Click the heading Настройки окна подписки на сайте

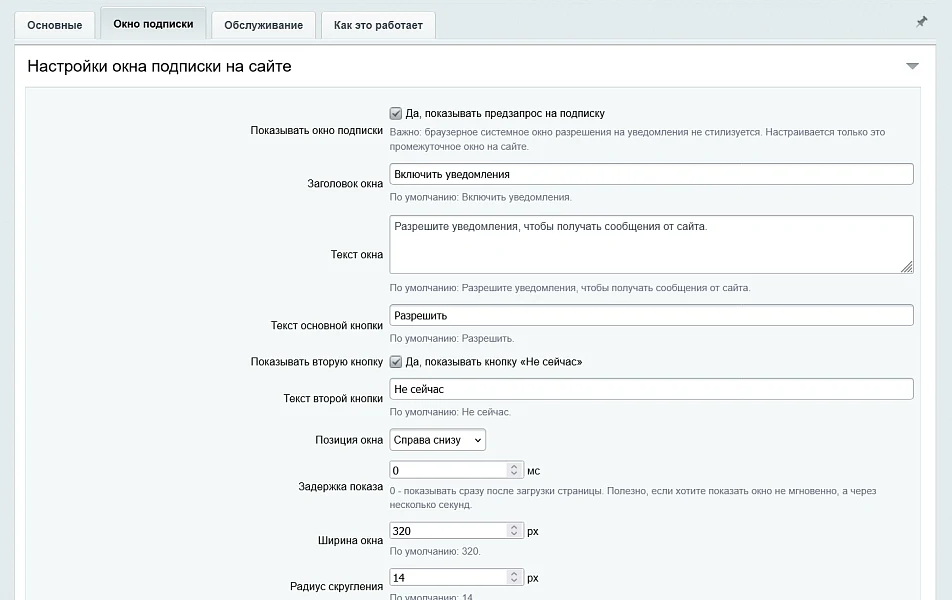point(159,66)
